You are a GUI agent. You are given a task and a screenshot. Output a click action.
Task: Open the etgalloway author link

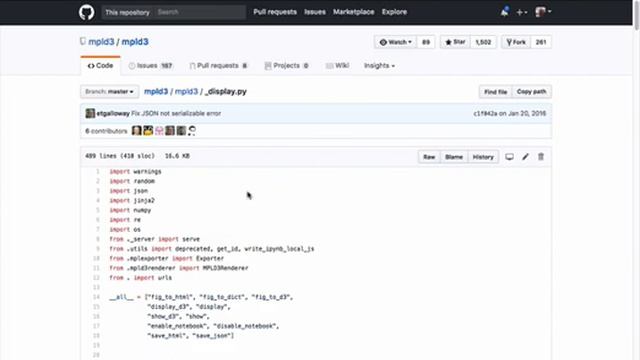[113, 113]
